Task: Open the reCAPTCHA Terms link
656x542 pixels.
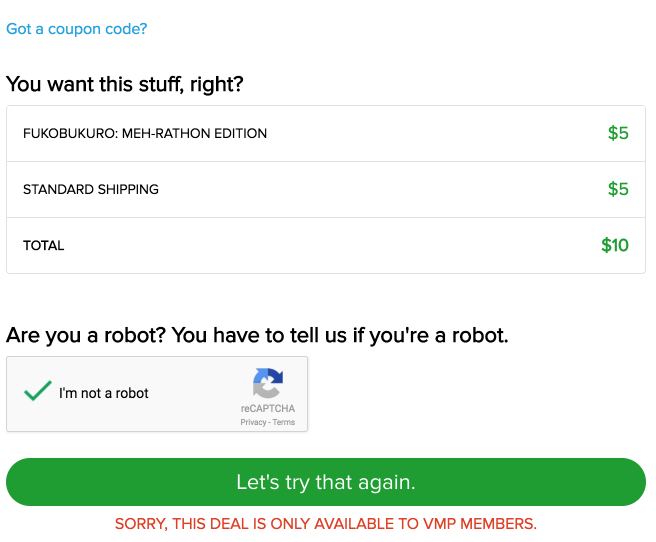Action: coord(284,422)
